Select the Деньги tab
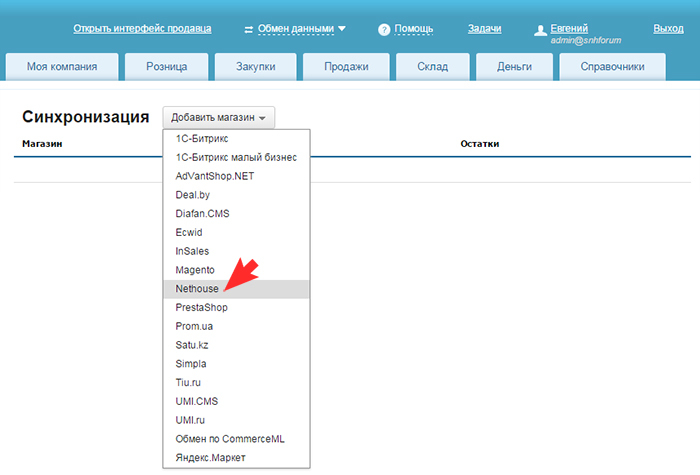The image size is (700, 475). click(x=514, y=67)
